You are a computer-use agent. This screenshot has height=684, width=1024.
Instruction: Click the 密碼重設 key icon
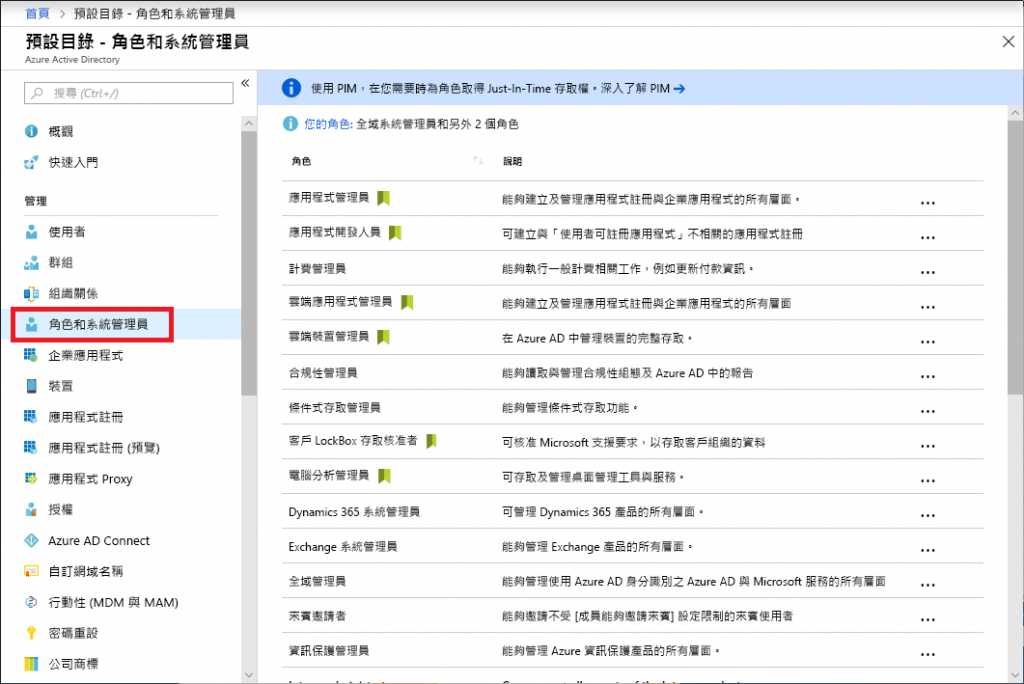[x=31, y=632]
